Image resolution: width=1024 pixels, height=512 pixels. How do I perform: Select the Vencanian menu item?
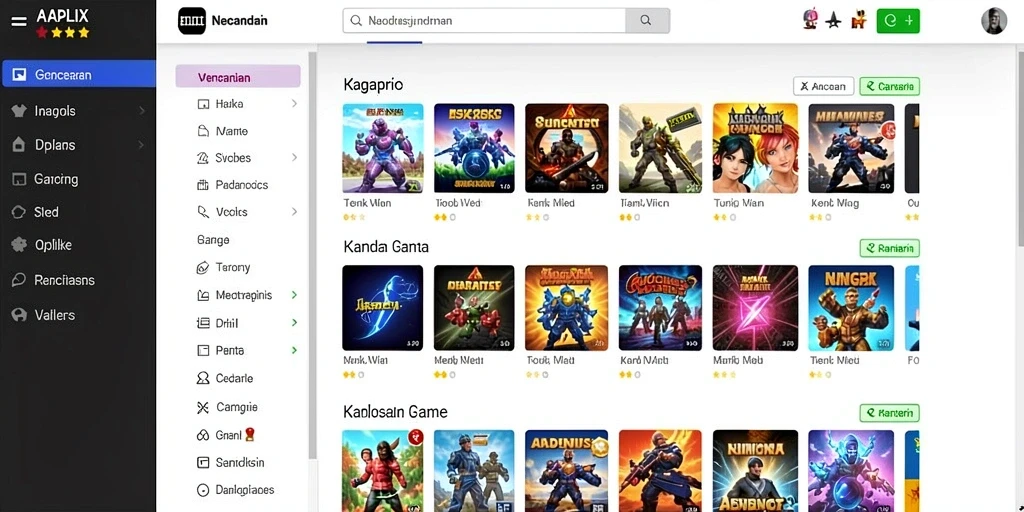tap(238, 77)
